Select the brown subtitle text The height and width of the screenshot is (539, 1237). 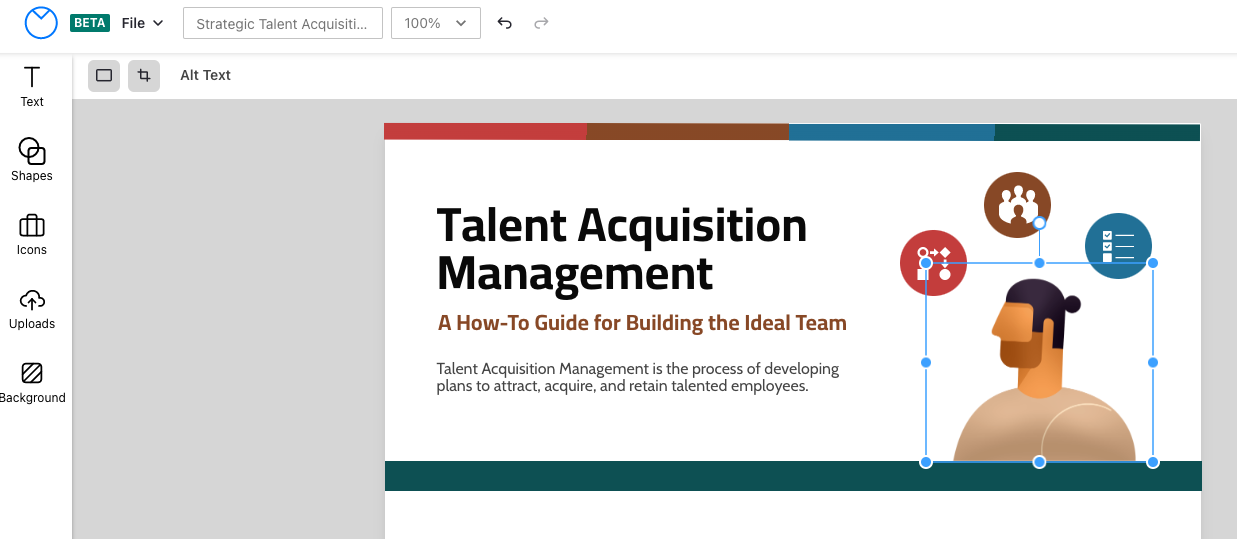642,323
